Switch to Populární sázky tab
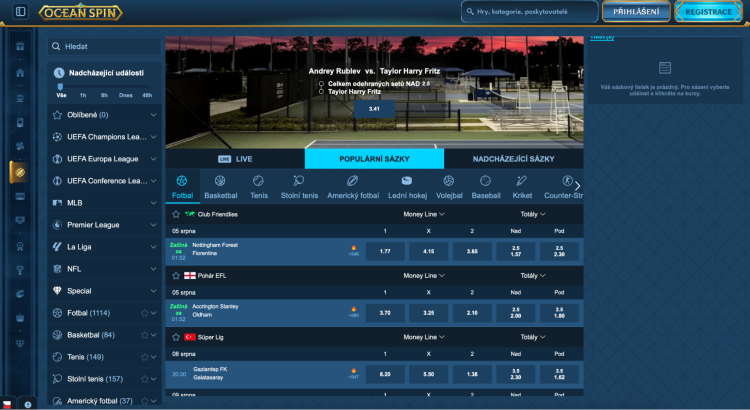Viewport: 750px width, 410px height. pyautogui.click(x=374, y=159)
